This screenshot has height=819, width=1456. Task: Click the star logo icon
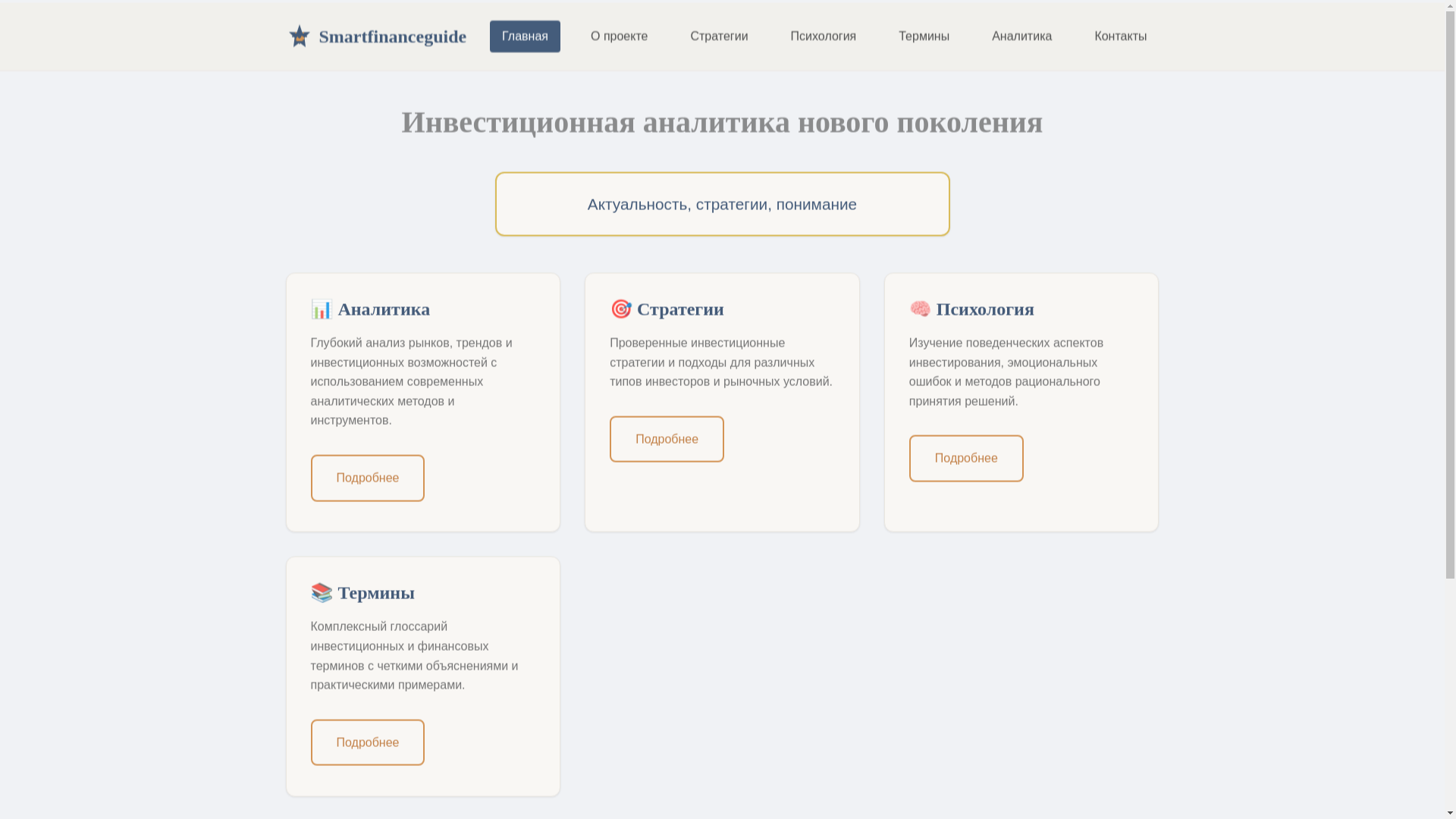point(300,36)
